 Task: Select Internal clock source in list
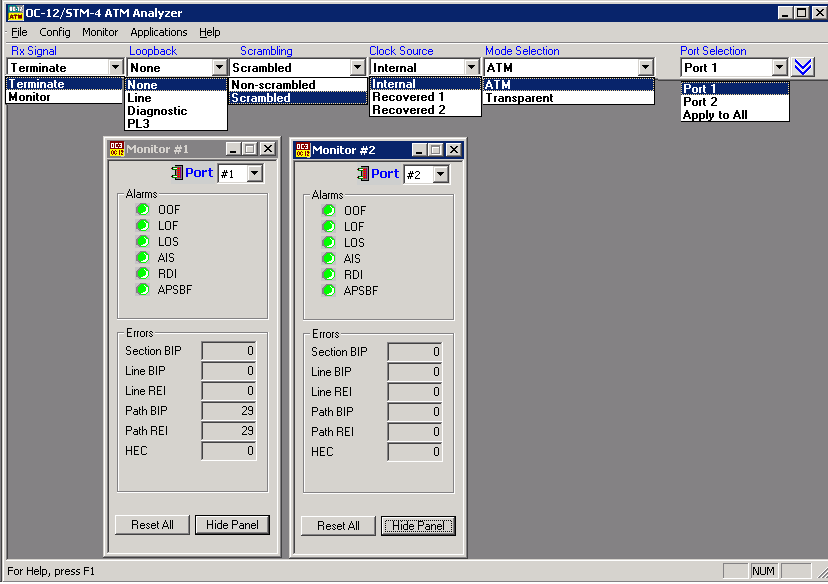point(425,84)
